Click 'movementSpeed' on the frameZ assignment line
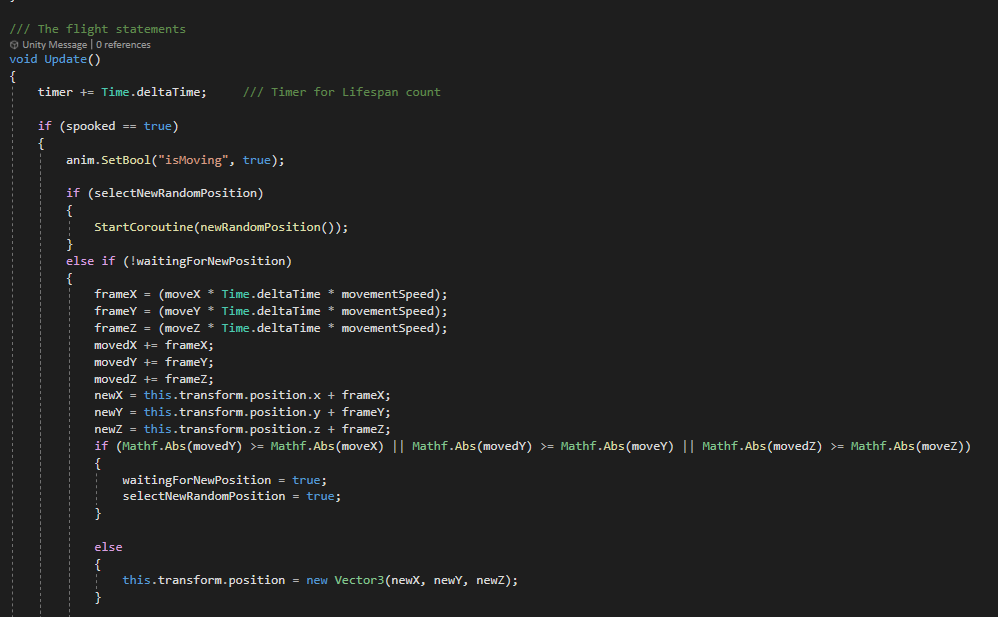Viewport: 998px width, 617px height. tap(388, 328)
